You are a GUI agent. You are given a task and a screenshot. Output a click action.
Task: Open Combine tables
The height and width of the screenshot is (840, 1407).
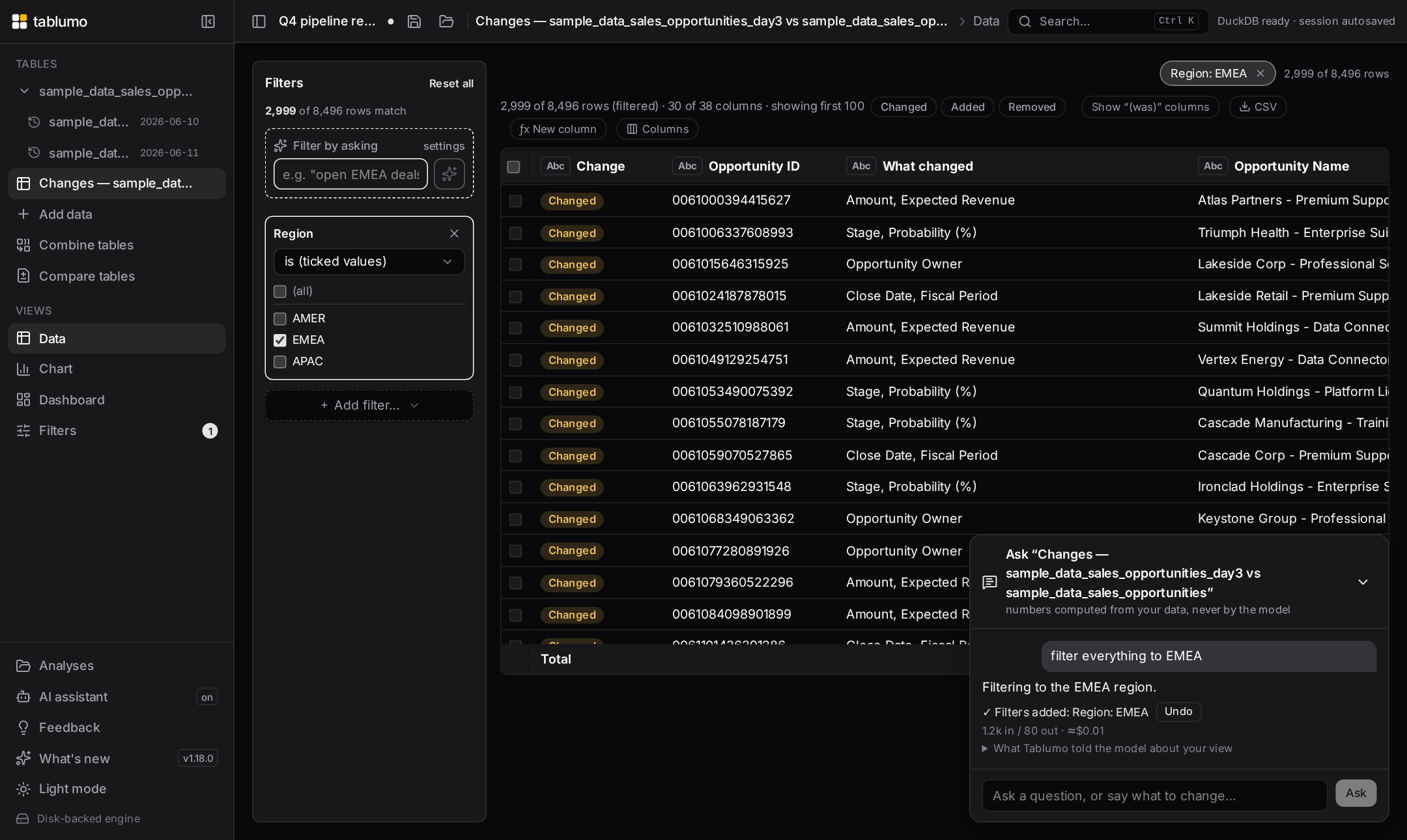[x=117, y=245]
